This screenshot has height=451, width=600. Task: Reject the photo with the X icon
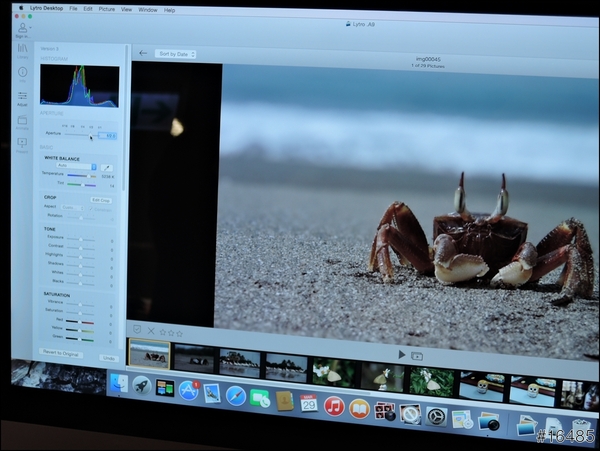[151, 331]
